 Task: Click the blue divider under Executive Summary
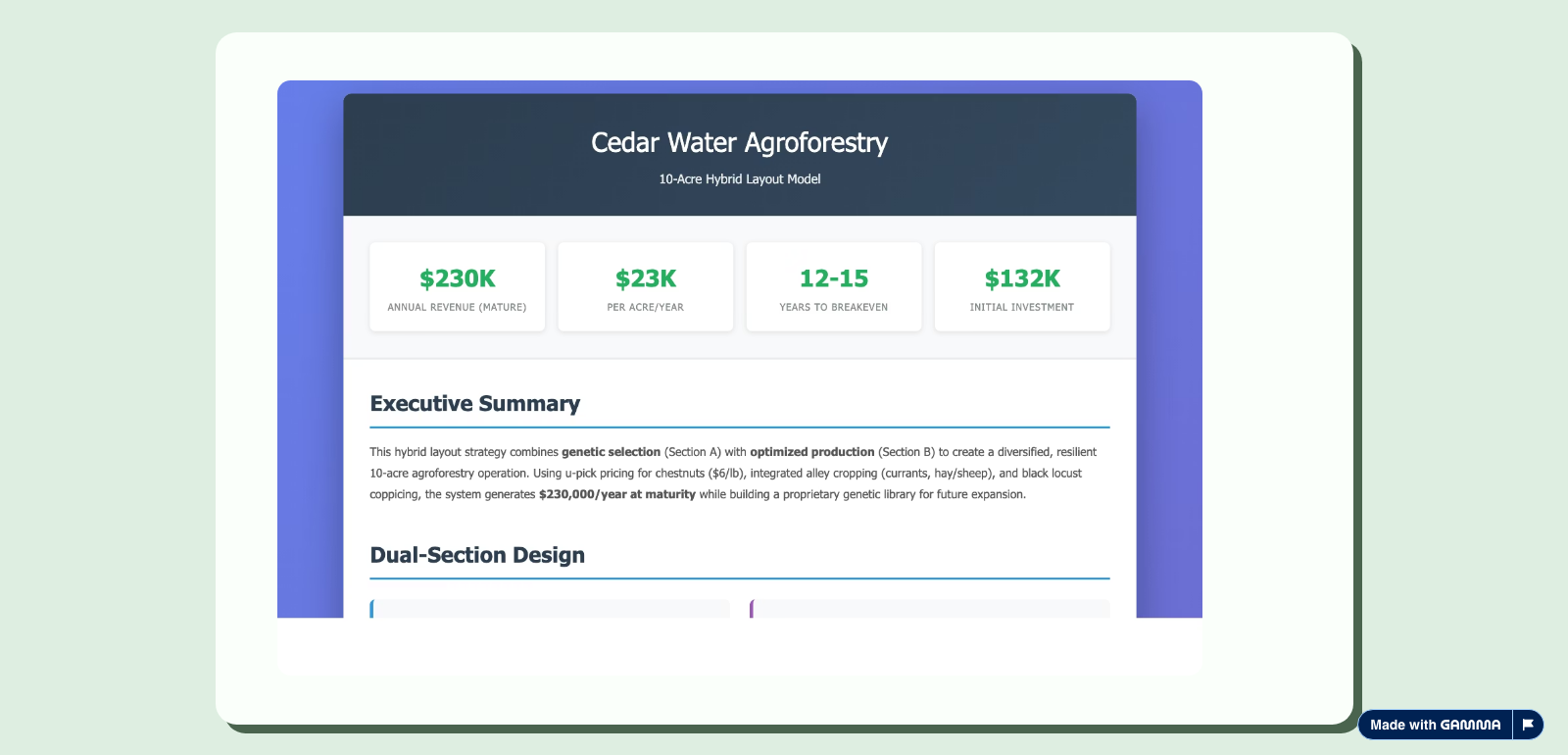pos(740,428)
